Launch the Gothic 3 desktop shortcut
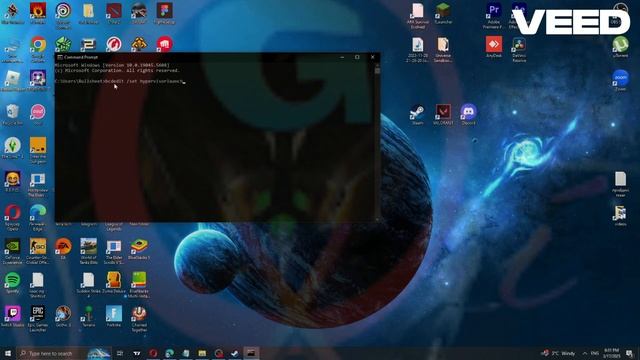The width and height of the screenshot is (640, 360). pos(63,316)
